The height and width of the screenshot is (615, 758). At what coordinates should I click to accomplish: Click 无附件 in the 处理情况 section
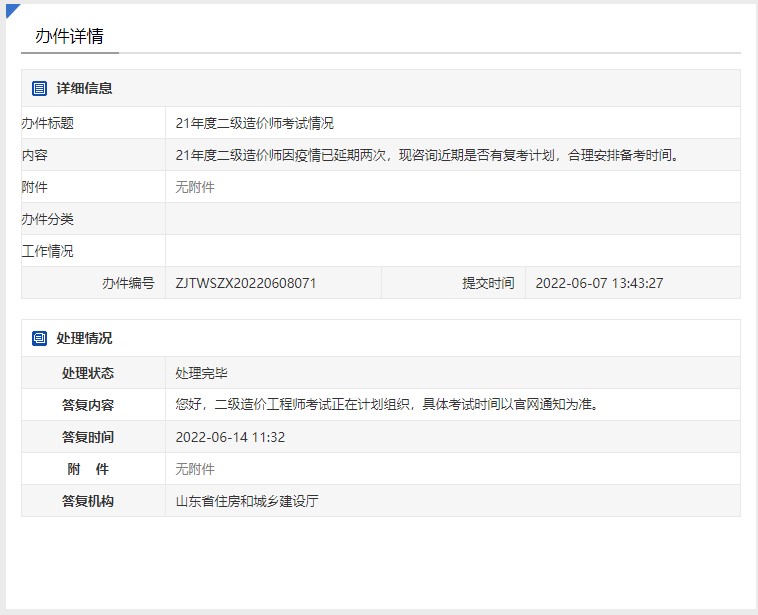click(x=195, y=469)
